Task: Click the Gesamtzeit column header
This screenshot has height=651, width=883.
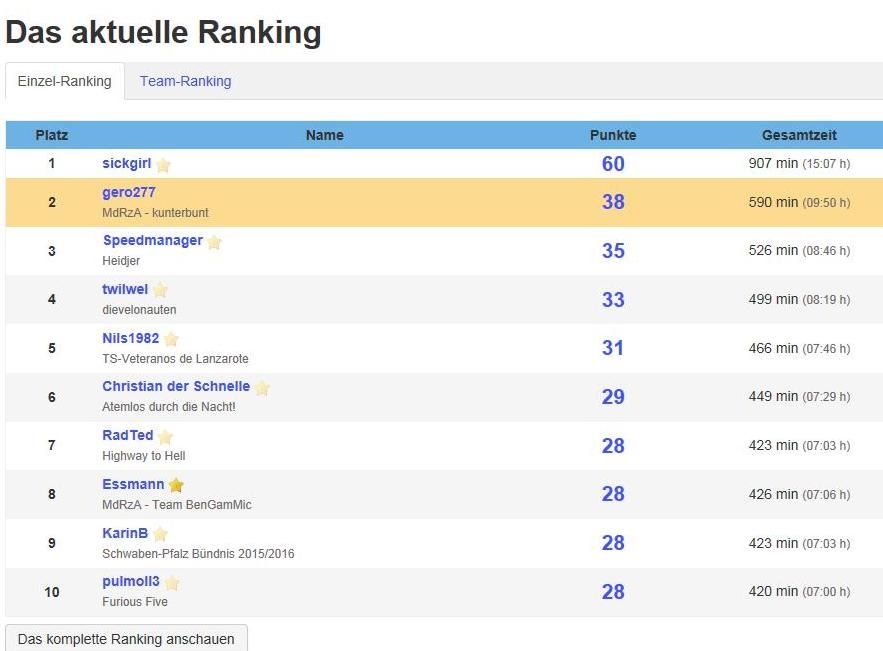Action: pyautogui.click(x=799, y=135)
